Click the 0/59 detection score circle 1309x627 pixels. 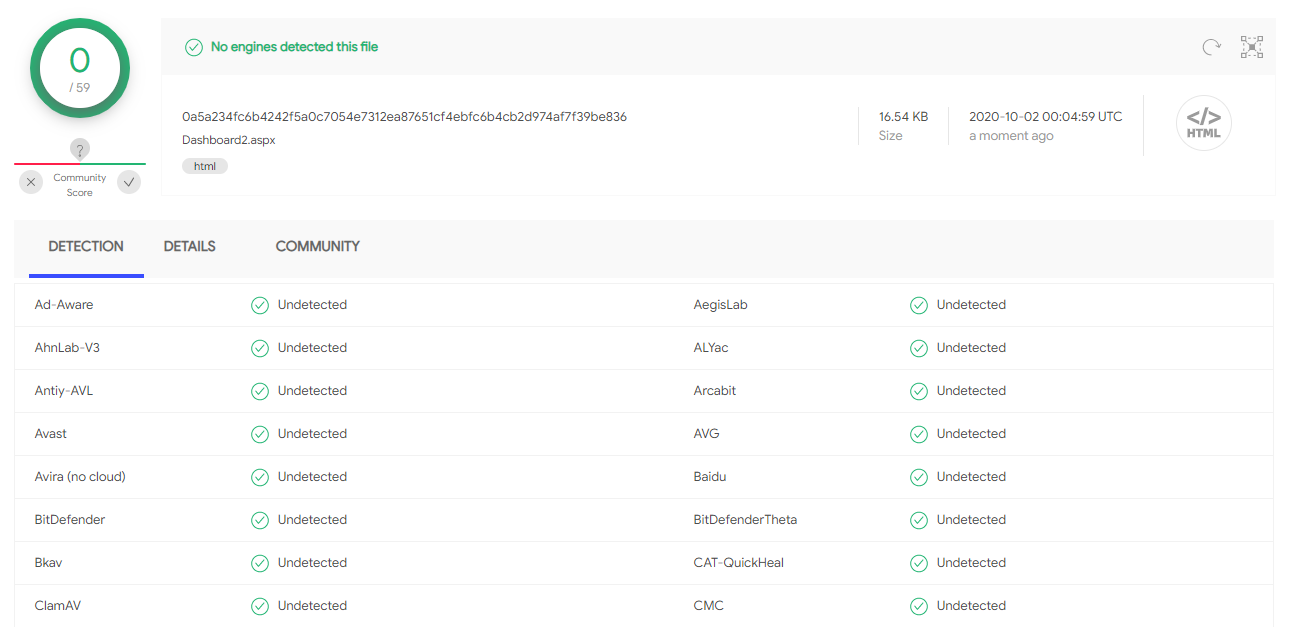[80, 68]
